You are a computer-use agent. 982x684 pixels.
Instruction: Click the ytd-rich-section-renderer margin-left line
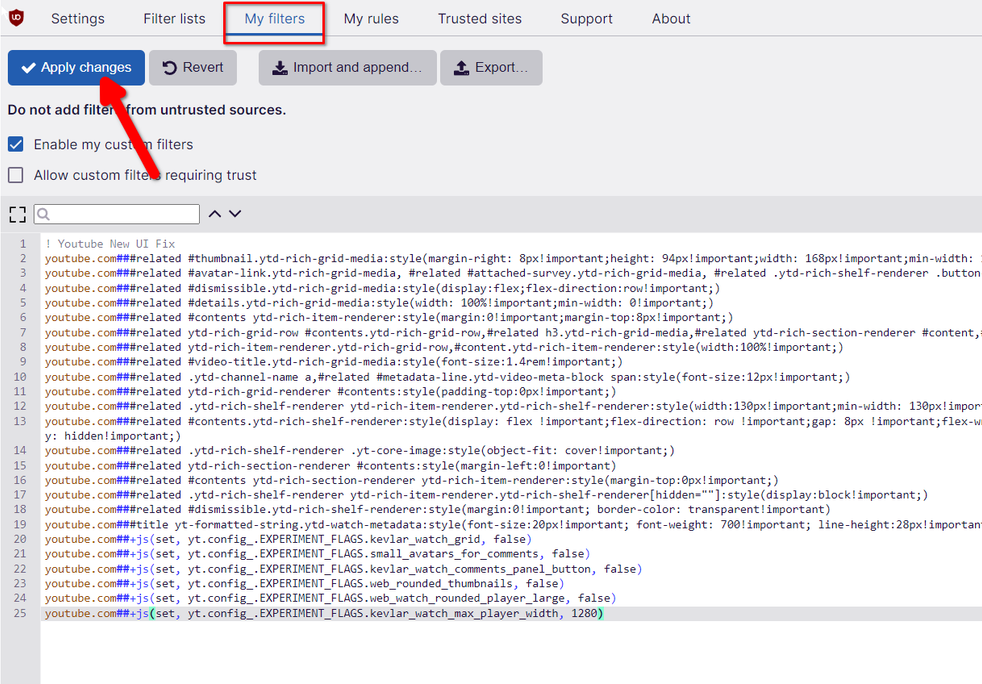330,465
